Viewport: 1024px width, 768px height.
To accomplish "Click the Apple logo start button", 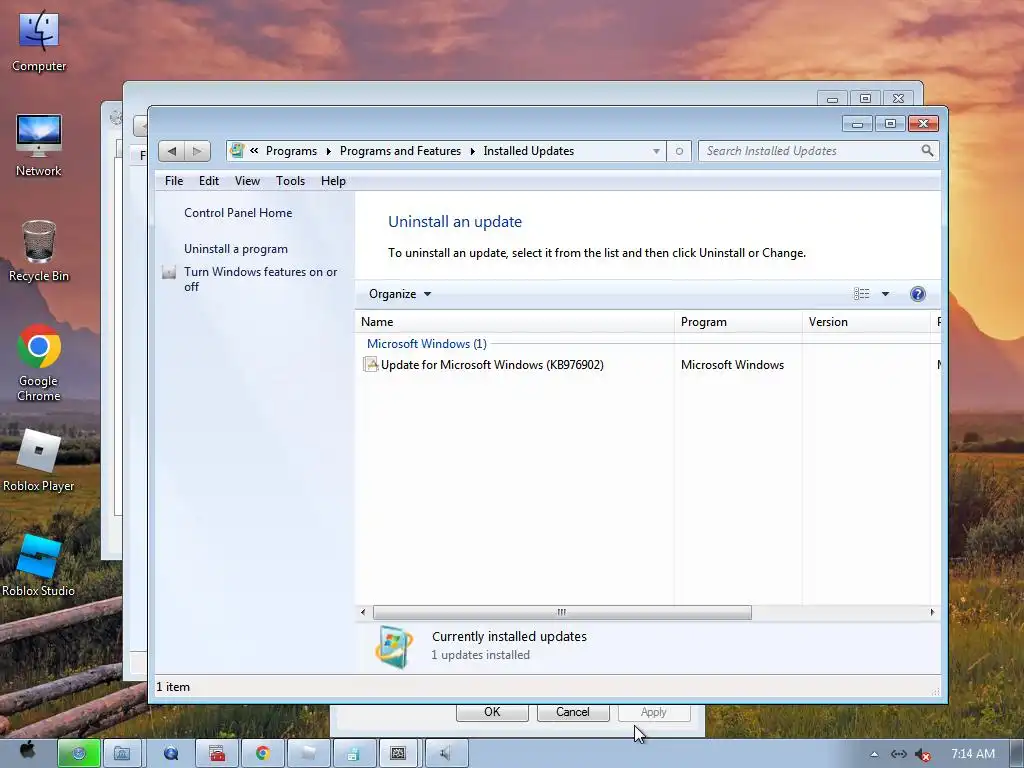I will 27,752.
